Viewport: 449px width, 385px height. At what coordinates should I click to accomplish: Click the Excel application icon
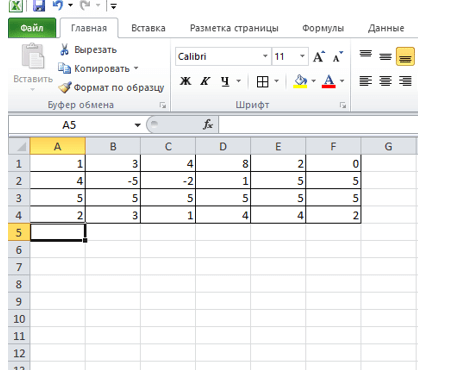point(16,5)
